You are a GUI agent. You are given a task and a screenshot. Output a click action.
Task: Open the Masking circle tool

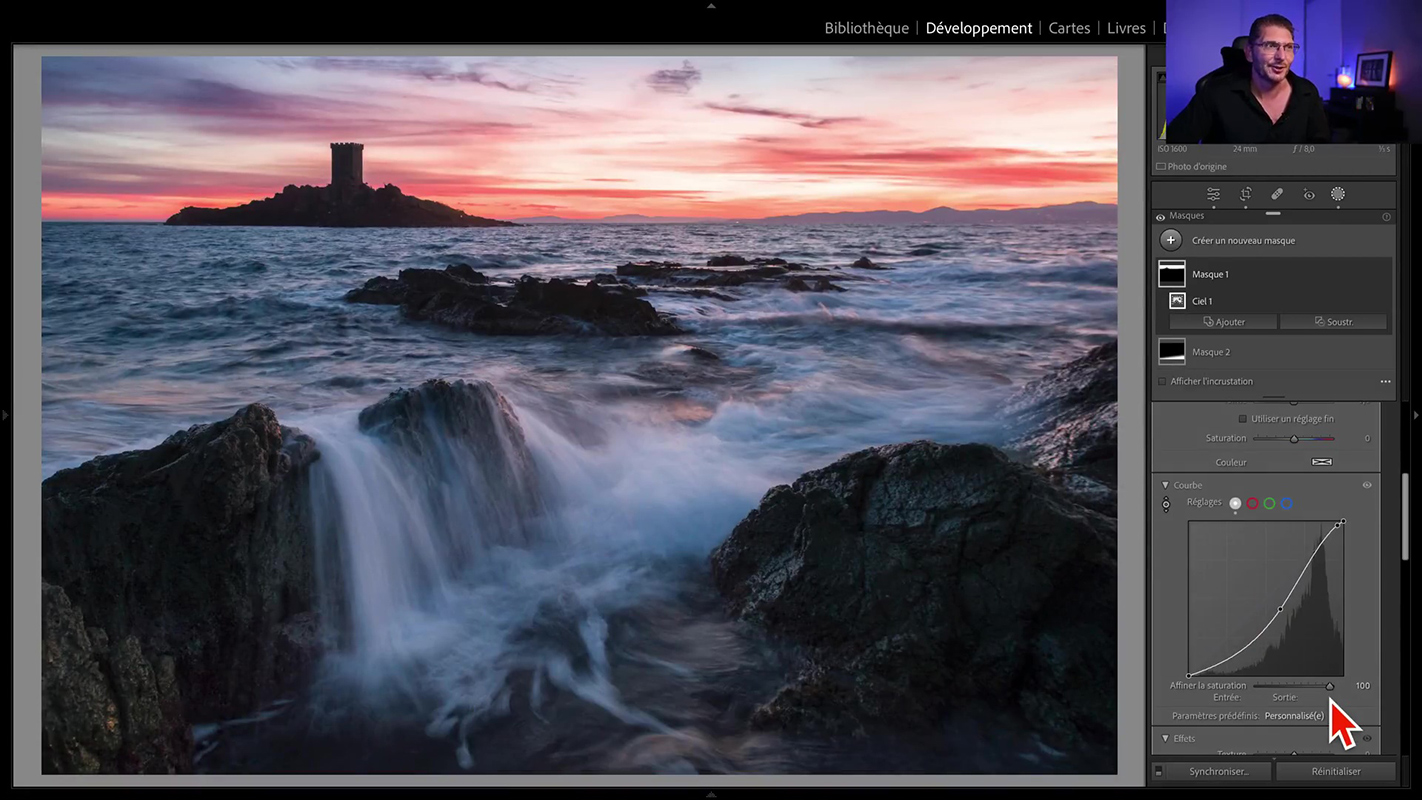click(x=1338, y=194)
